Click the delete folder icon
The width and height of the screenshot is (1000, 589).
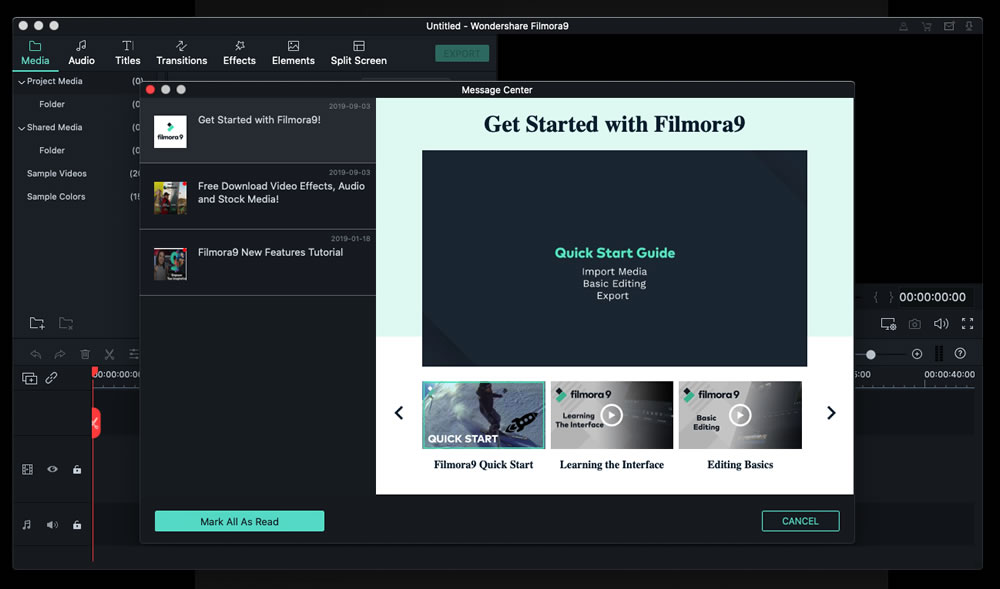[66, 323]
